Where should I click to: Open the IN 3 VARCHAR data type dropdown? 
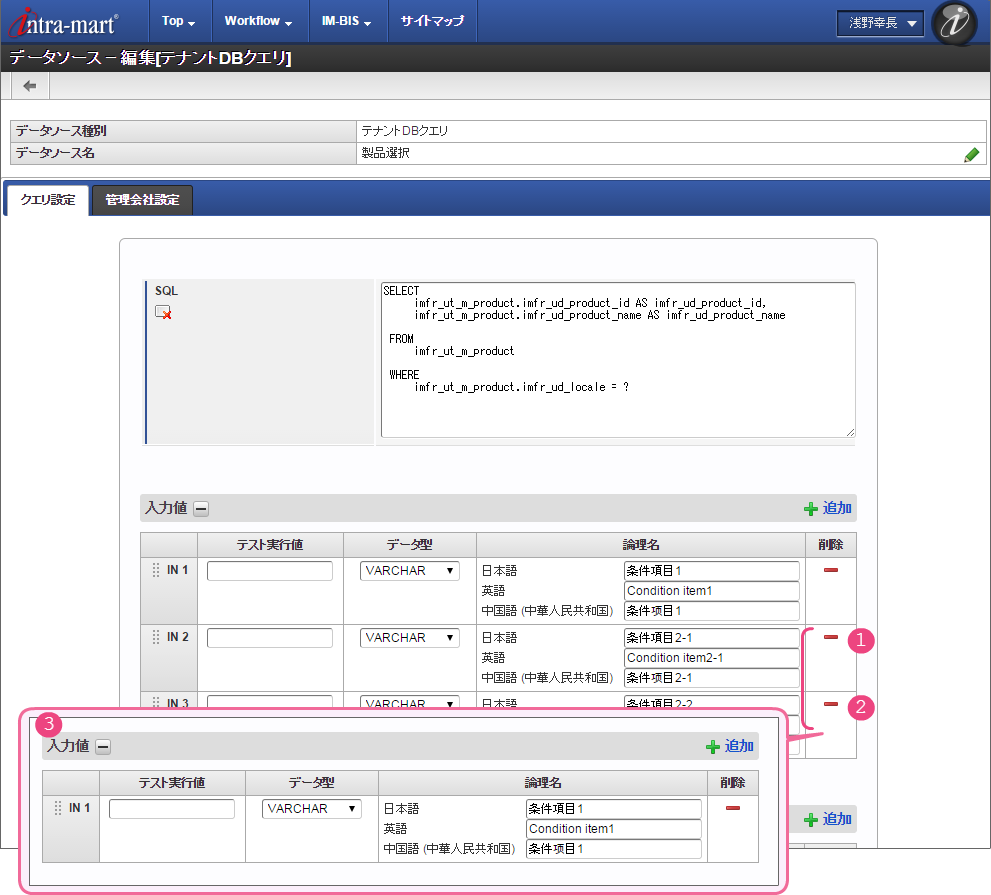410,702
